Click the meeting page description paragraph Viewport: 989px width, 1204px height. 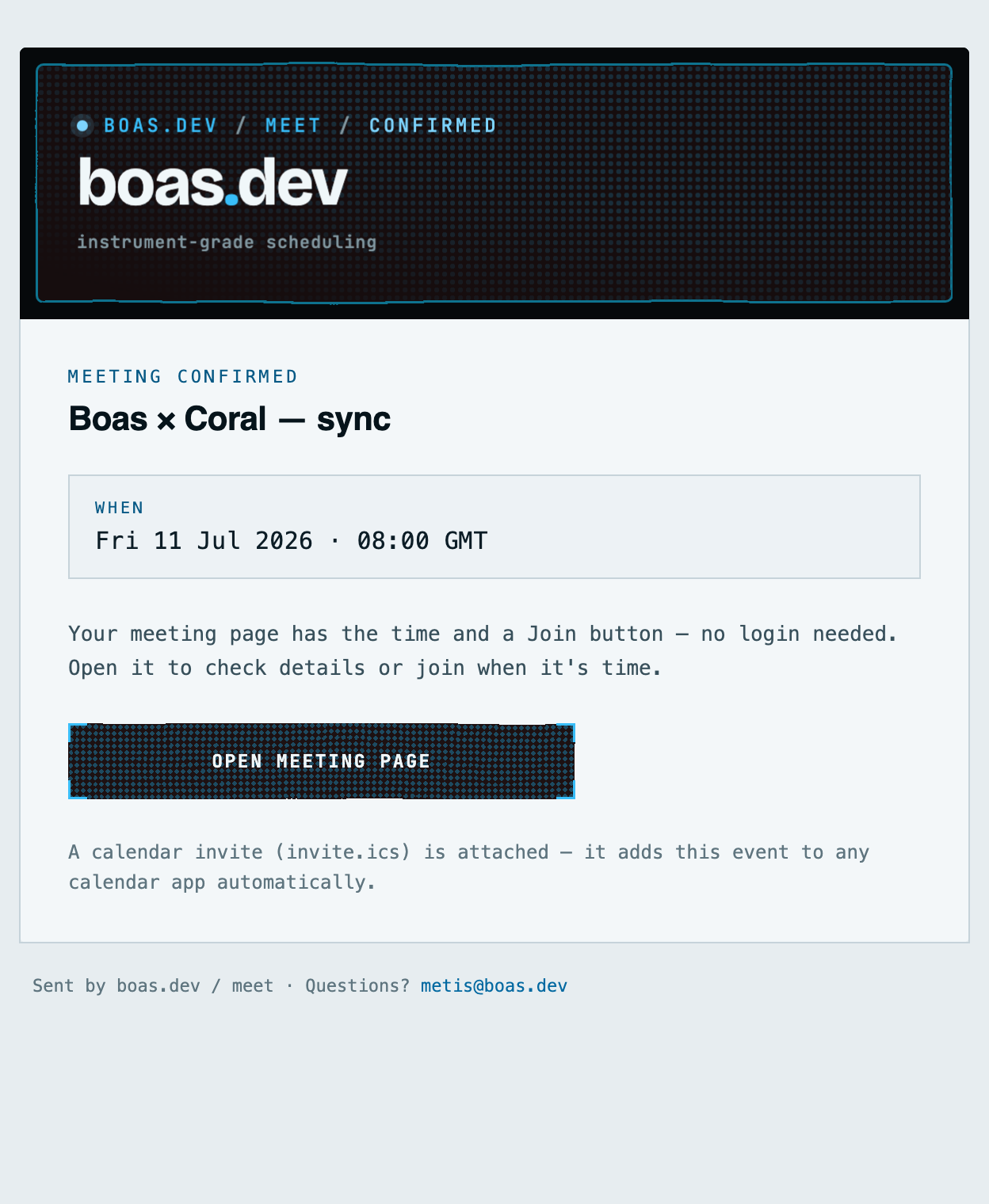(483, 651)
